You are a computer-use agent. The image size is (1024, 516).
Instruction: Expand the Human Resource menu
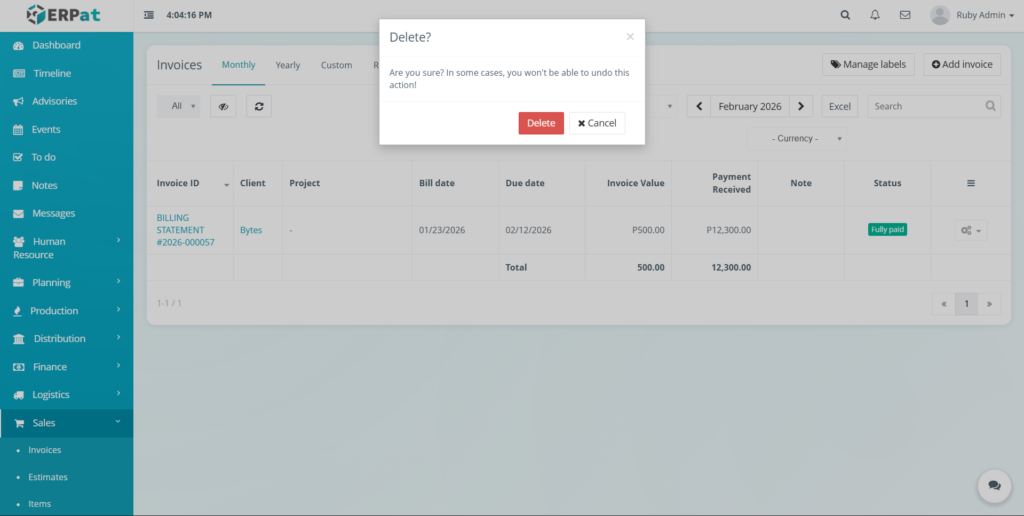(x=67, y=248)
